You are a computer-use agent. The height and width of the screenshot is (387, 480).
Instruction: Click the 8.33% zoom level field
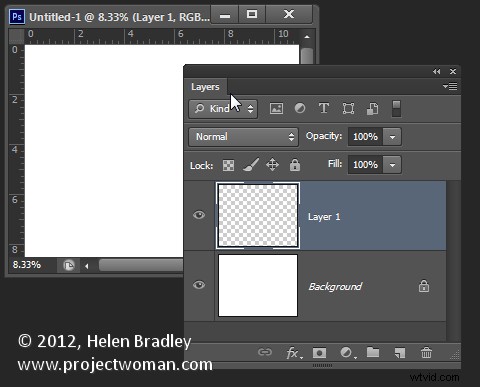(x=32, y=265)
